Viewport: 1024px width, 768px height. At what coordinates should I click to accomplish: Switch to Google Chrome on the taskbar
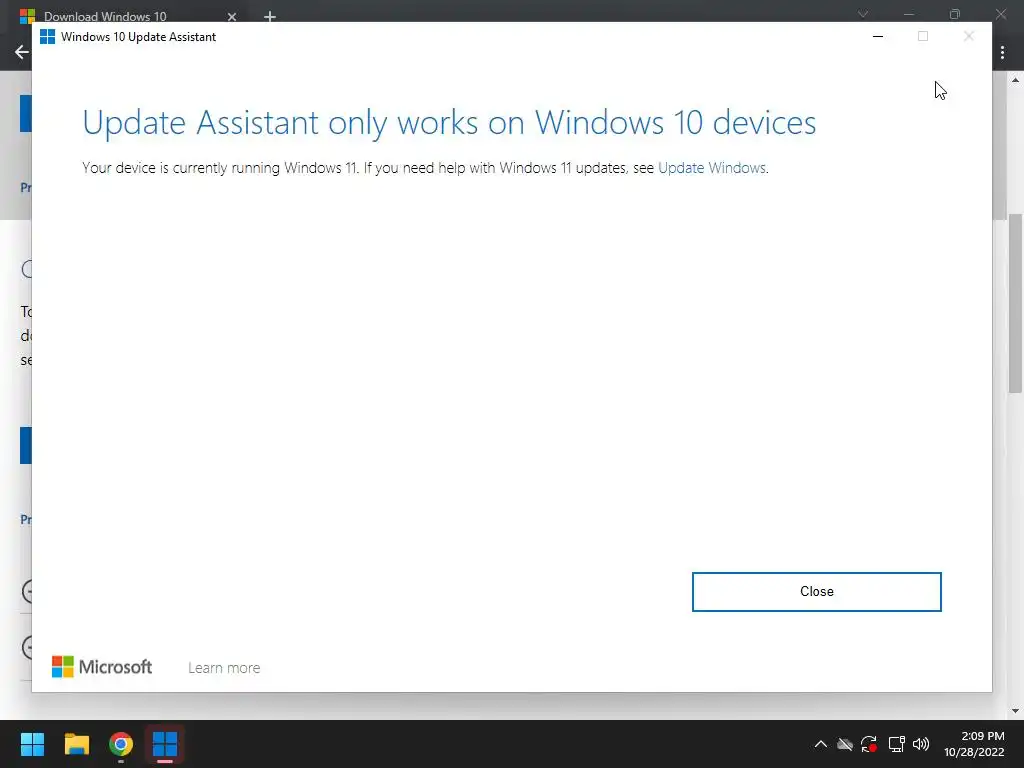tap(121, 744)
